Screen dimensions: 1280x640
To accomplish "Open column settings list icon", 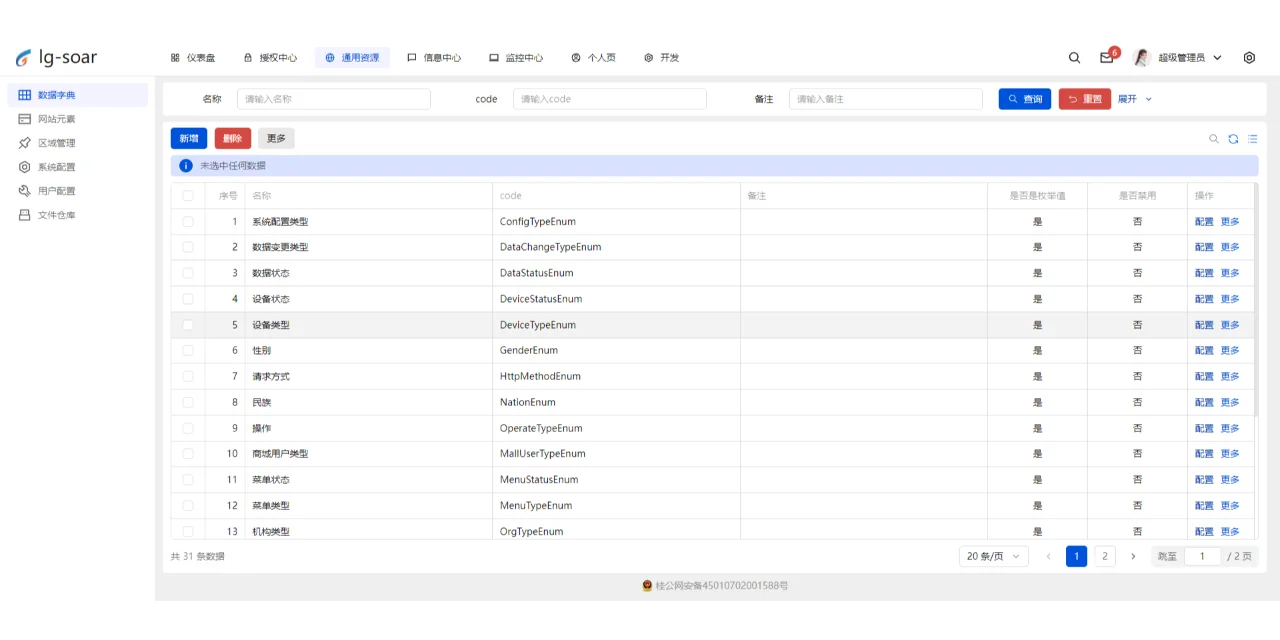I will coord(1252,139).
